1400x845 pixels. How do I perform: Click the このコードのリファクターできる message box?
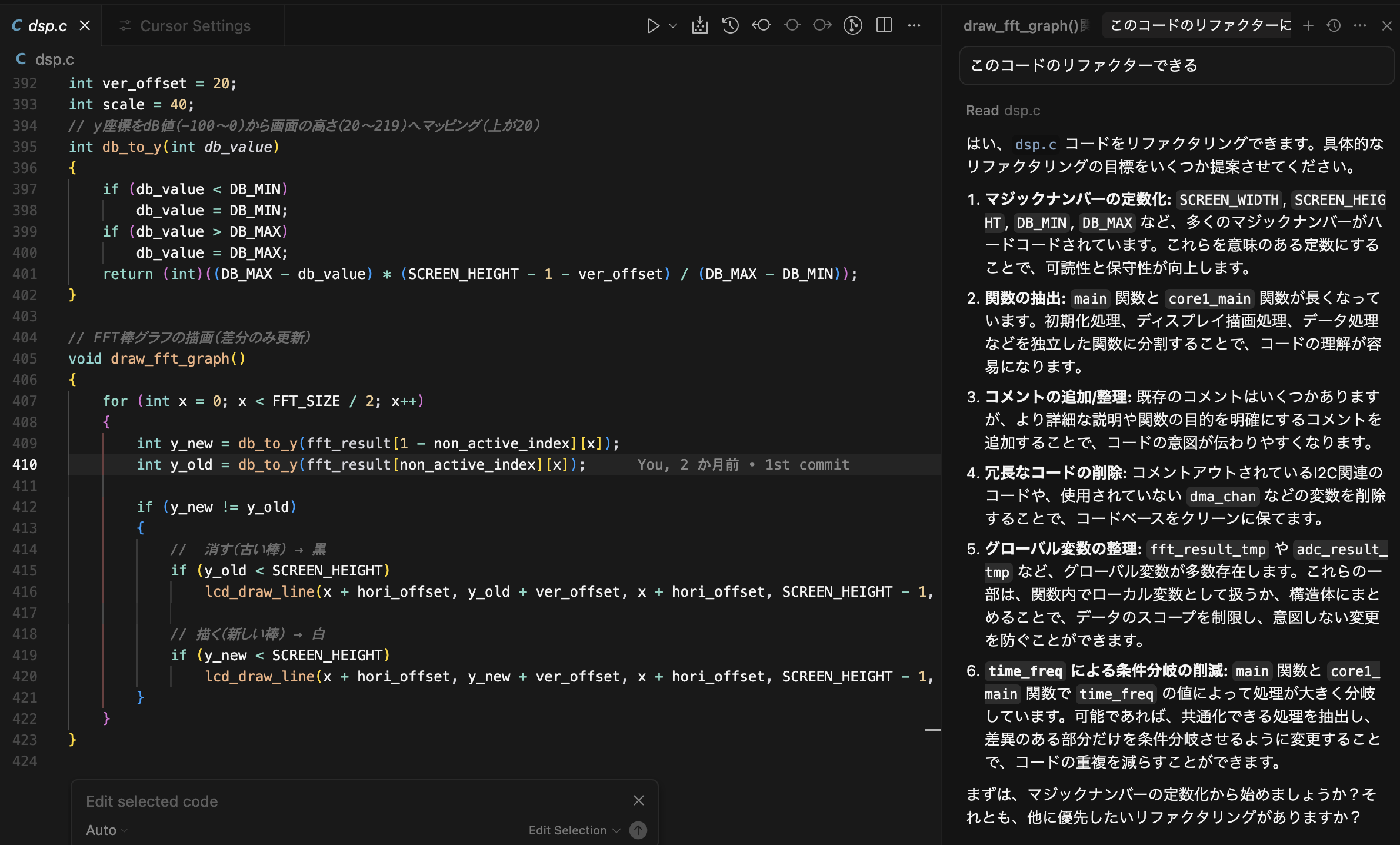pos(1176,65)
